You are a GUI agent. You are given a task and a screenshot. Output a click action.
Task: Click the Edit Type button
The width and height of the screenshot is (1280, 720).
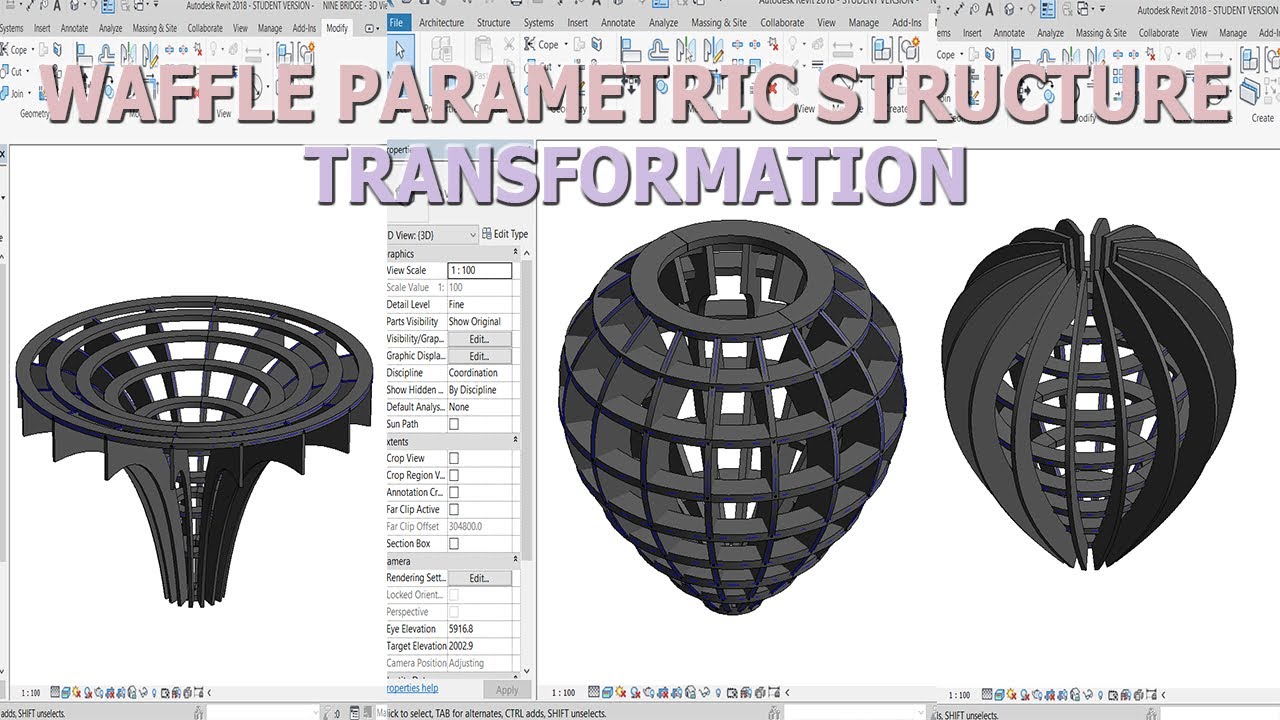(505, 234)
